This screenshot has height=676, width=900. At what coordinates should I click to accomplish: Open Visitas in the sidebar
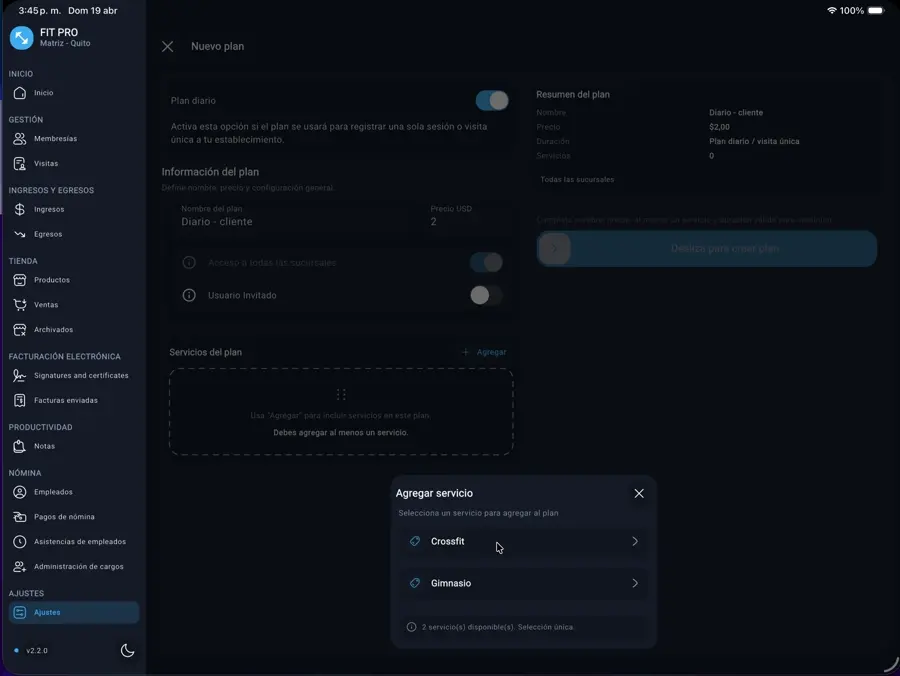(46, 163)
